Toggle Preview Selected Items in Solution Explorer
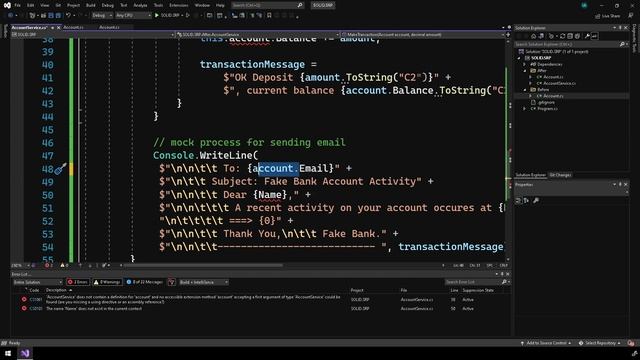This screenshot has height=360, width=640. 594,36
